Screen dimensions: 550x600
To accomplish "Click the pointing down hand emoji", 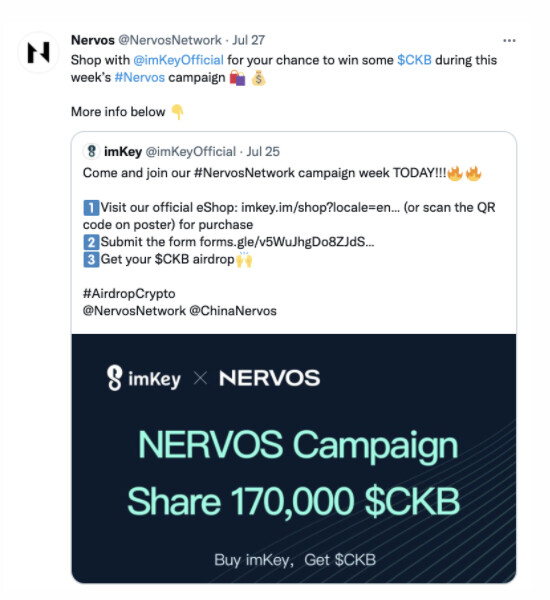I will [x=177, y=112].
